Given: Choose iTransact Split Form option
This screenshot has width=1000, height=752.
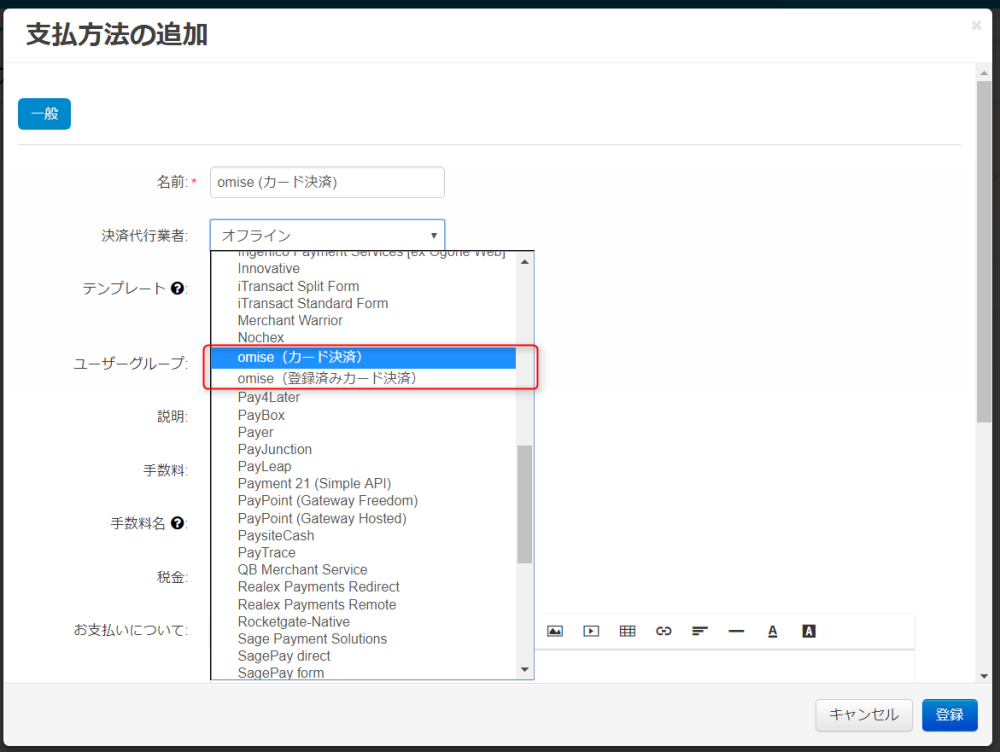Looking at the screenshot, I should (364, 286).
